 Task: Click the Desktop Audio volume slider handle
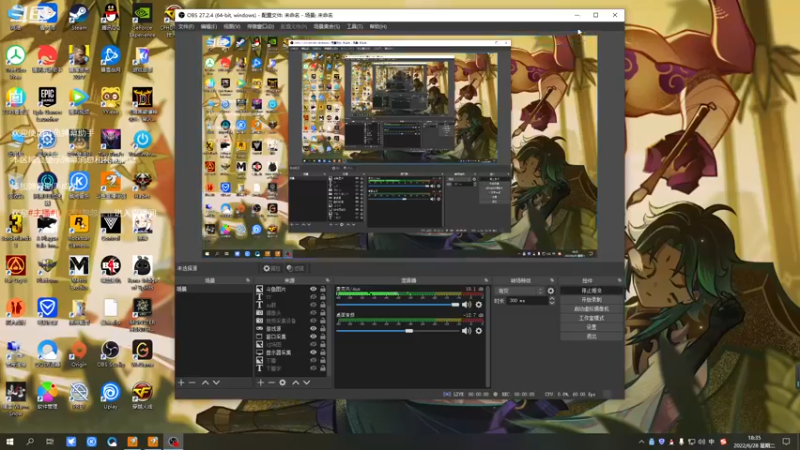tap(409, 331)
